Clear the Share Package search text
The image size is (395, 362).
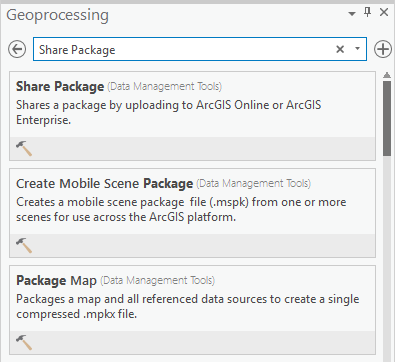tap(340, 49)
